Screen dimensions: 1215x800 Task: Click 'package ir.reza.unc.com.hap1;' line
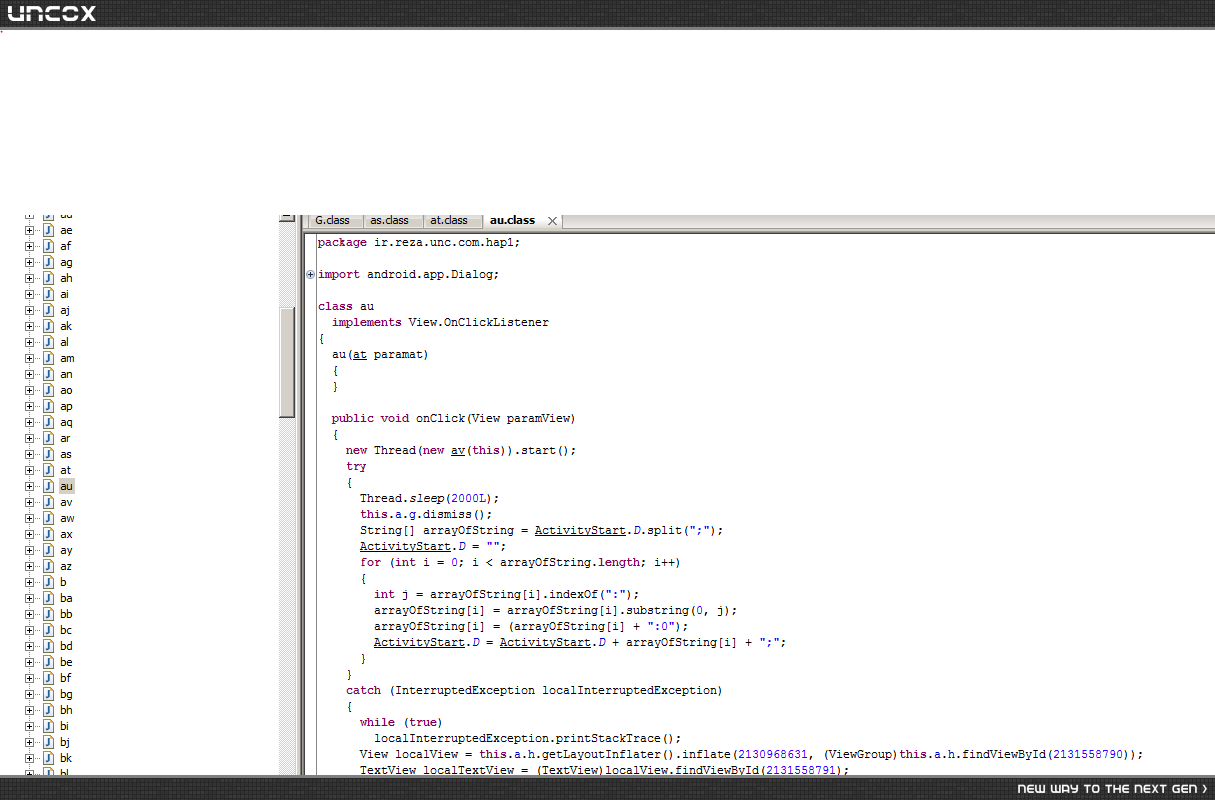pyautogui.click(x=419, y=242)
